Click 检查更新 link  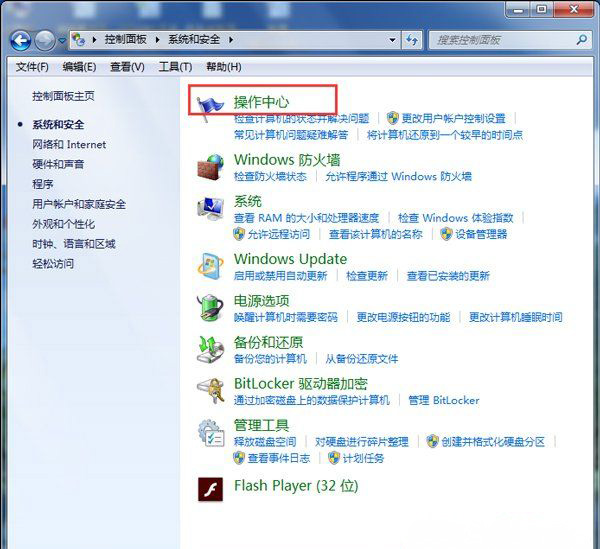point(367,275)
